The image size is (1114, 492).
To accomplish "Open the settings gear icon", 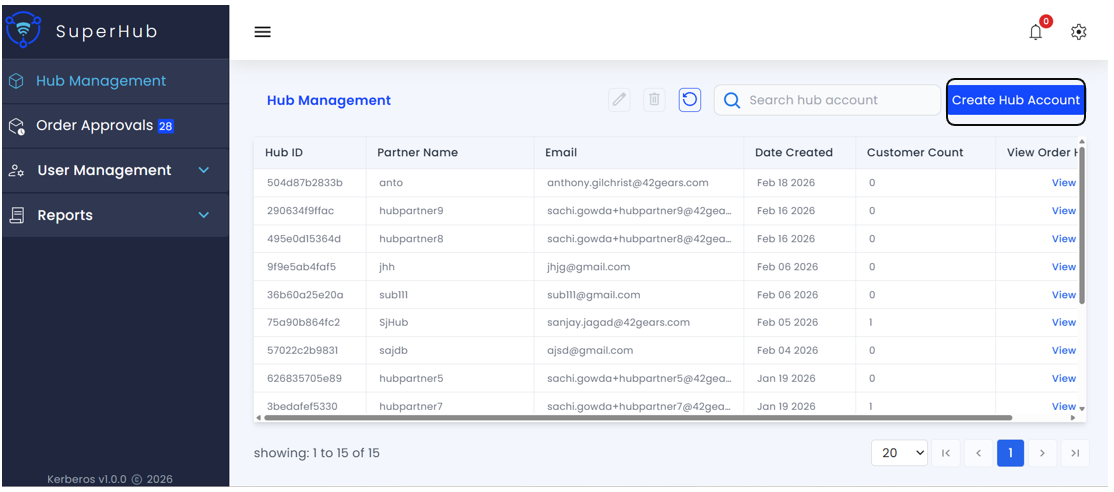I will (1078, 32).
